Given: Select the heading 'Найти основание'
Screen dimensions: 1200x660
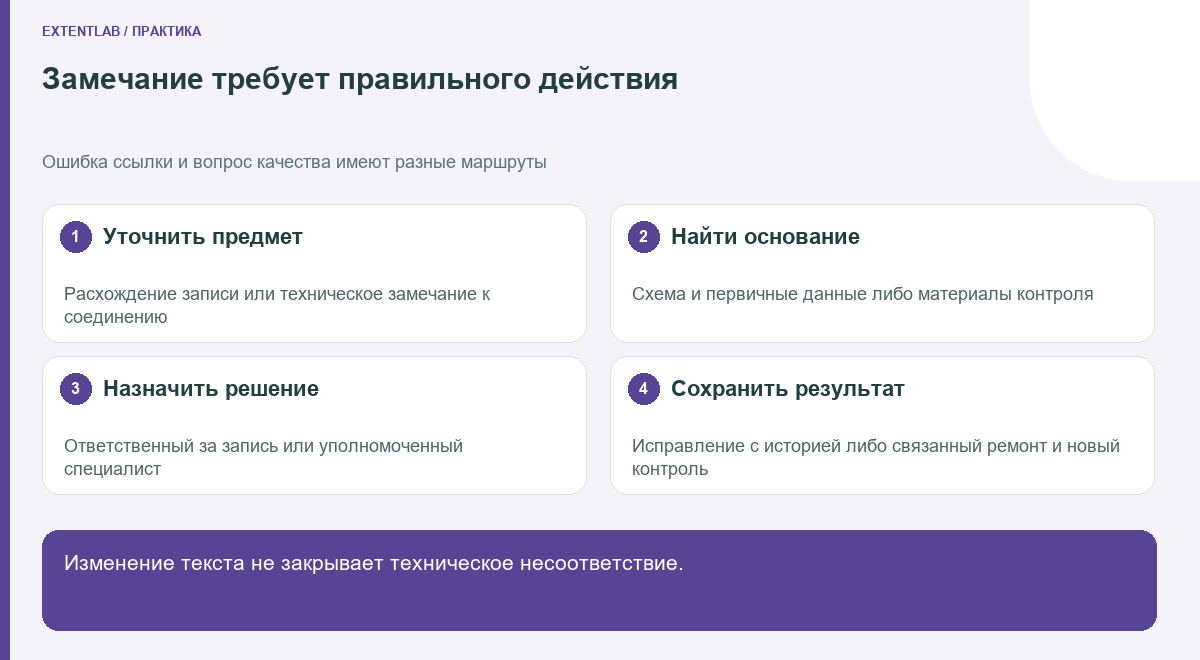Looking at the screenshot, I should (x=765, y=237).
